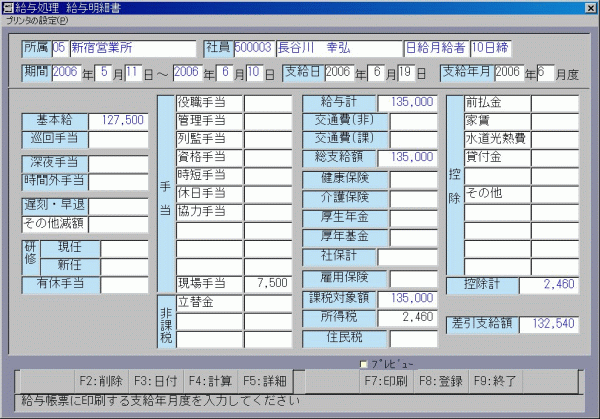
Task: Click F4:計算 to calculate
Action: pos(209,381)
